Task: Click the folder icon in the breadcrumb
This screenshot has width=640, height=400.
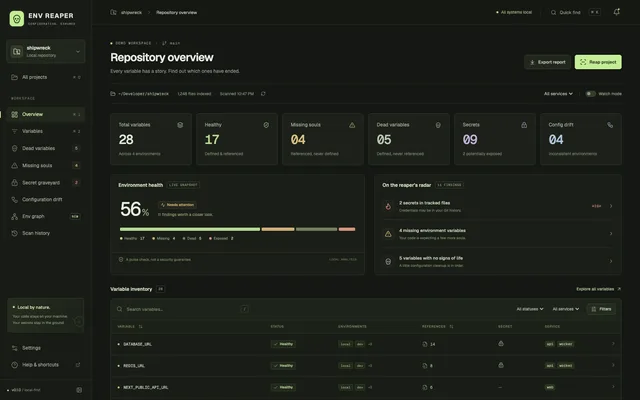Action: pyautogui.click(x=113, y=12)
